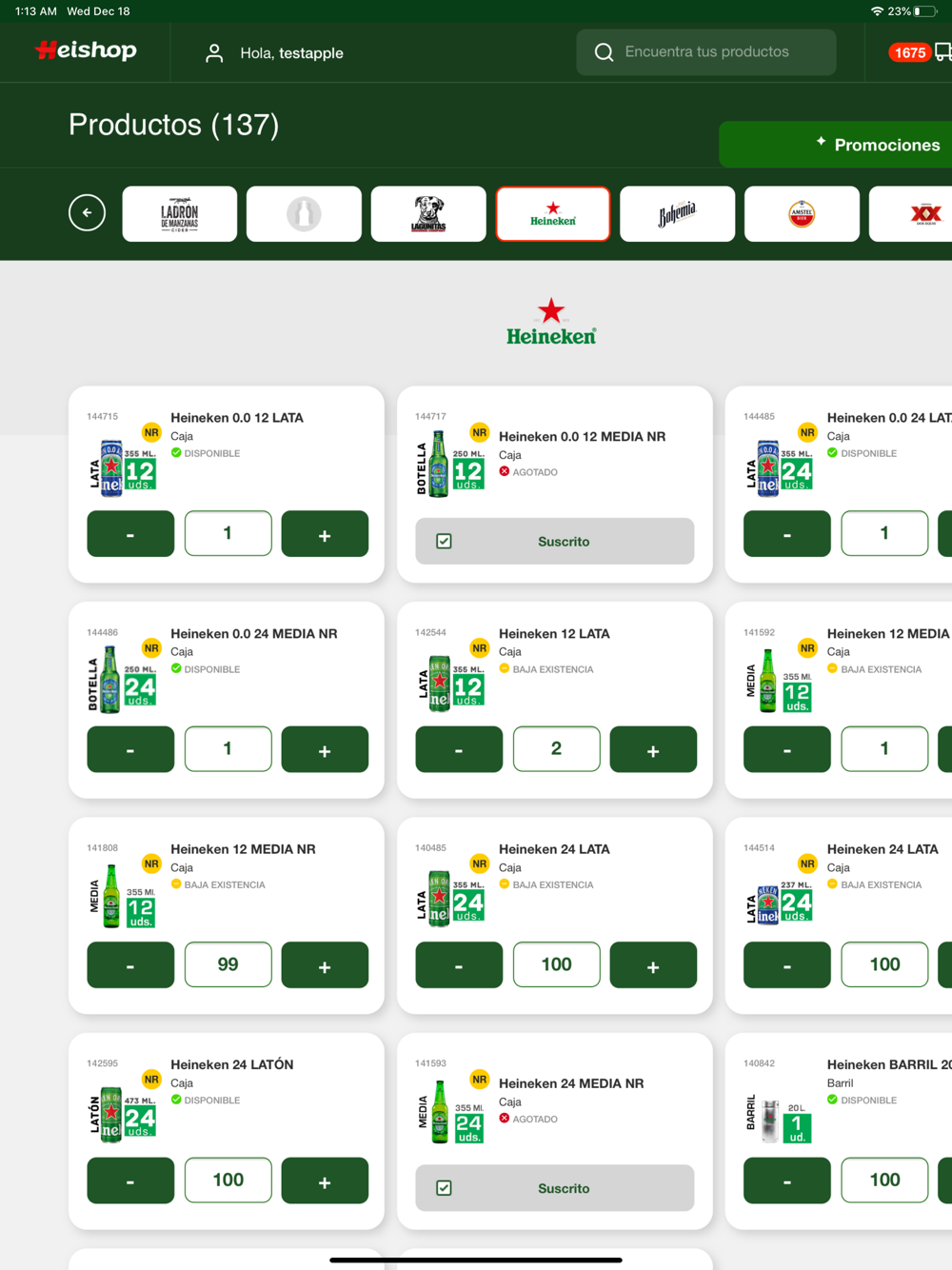This screenshot has height=1270, width=952.
Task: Tap the NR badge on Heineken 24 LATÓN
Action: click(151, 1080)
